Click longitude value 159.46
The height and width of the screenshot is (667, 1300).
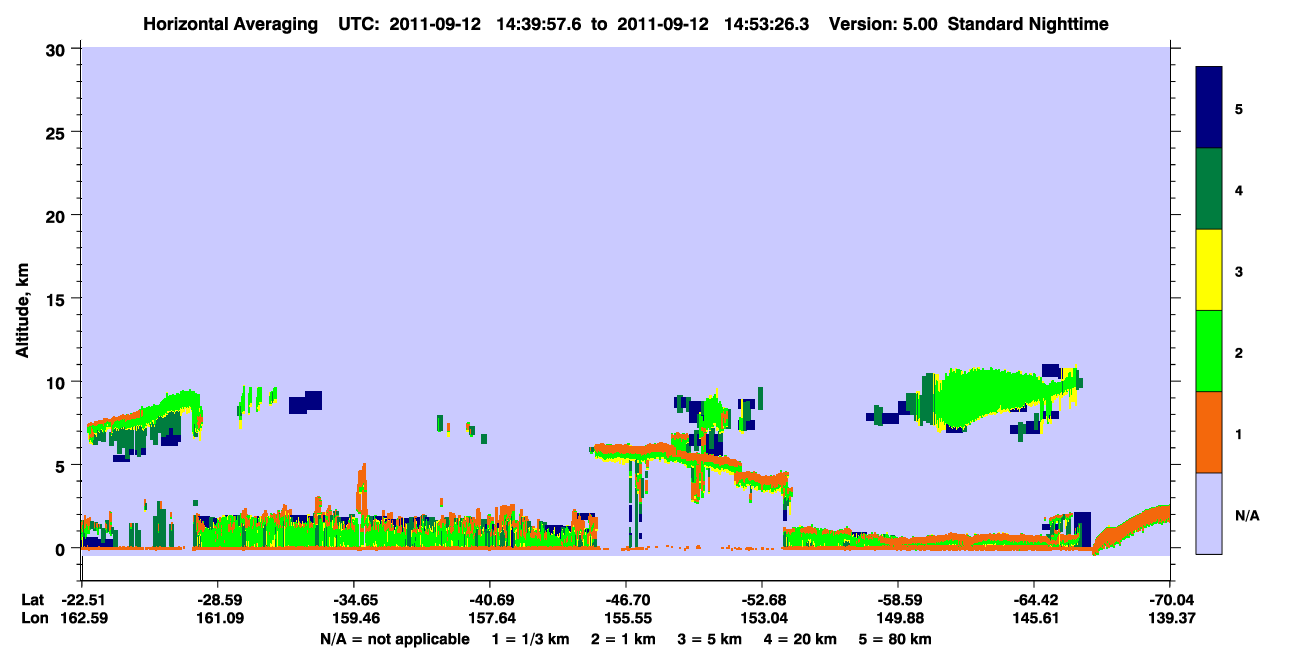coord(354,618)
